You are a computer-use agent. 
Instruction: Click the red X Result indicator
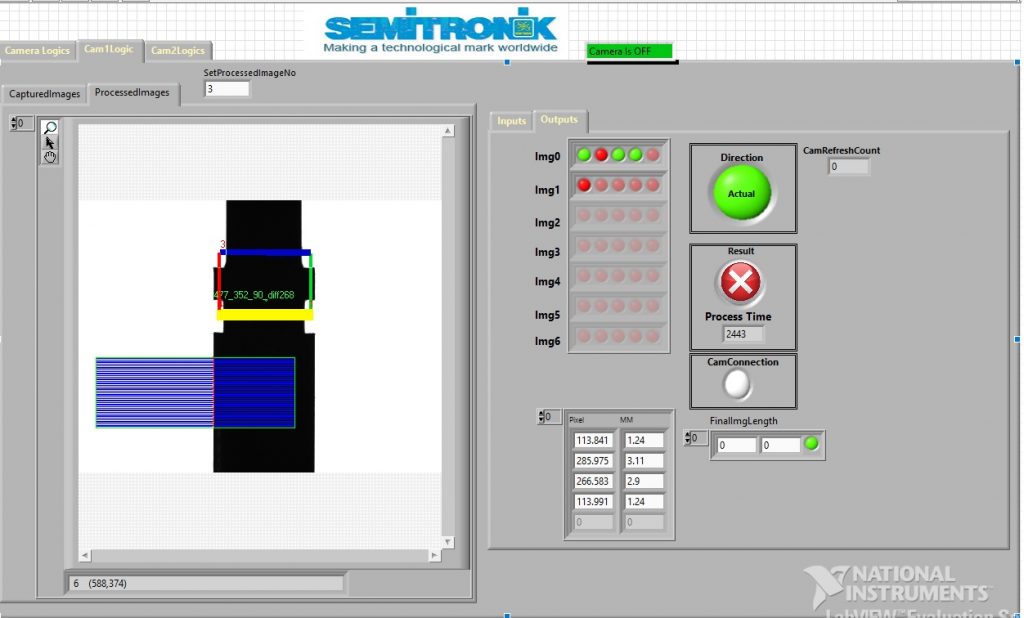pos(741,283)
